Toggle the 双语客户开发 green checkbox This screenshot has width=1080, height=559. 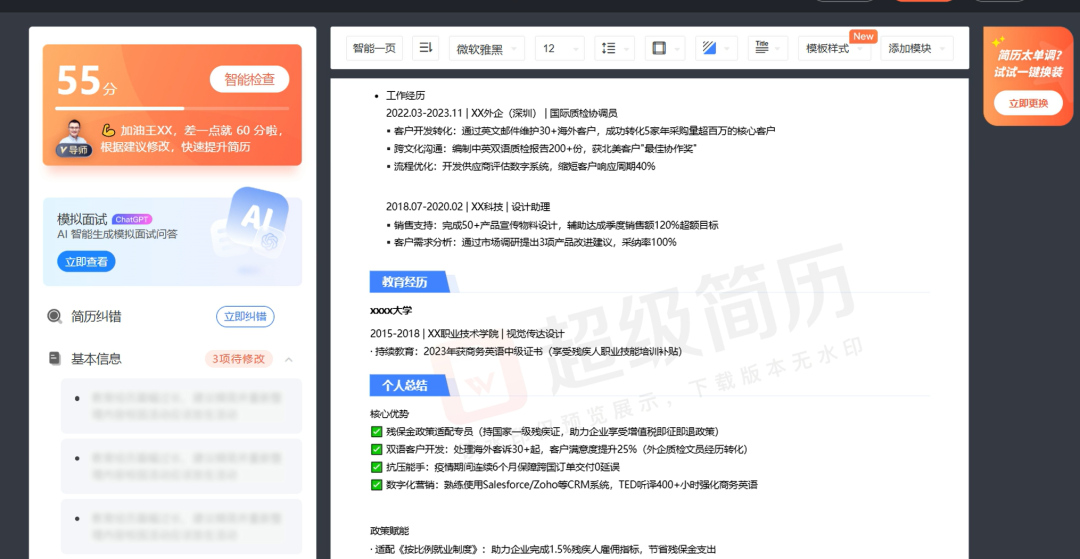click(376, 449)
